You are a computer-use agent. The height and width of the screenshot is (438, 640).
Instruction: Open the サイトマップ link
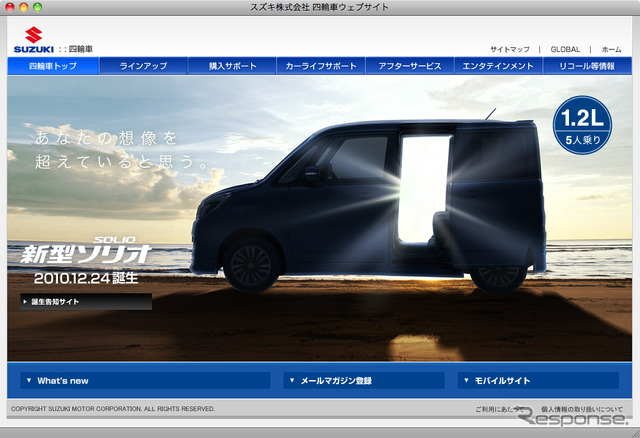pyautogui.click(x=510, y=49)
